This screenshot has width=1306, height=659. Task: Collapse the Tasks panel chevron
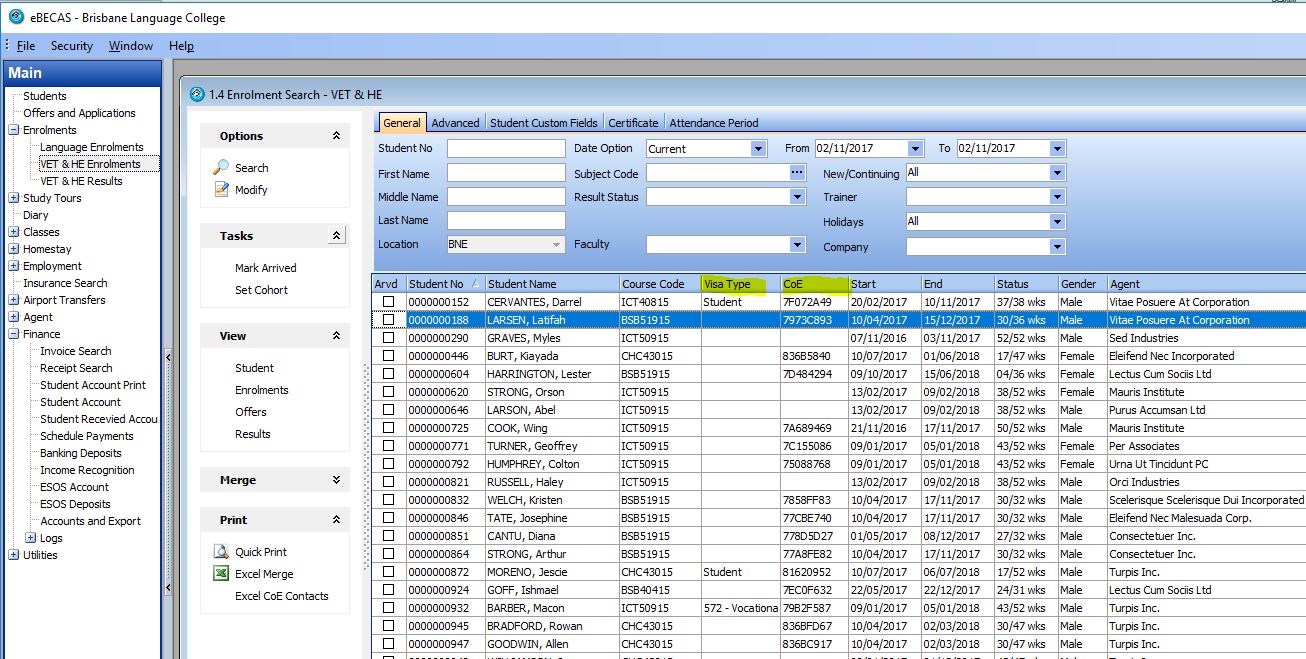336,236
